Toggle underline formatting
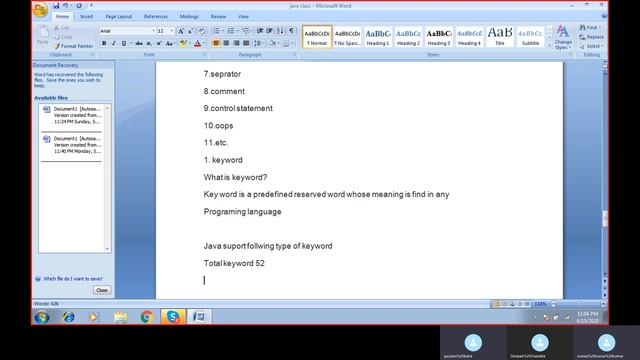This screenshot has width=640, height=360. 124,43
